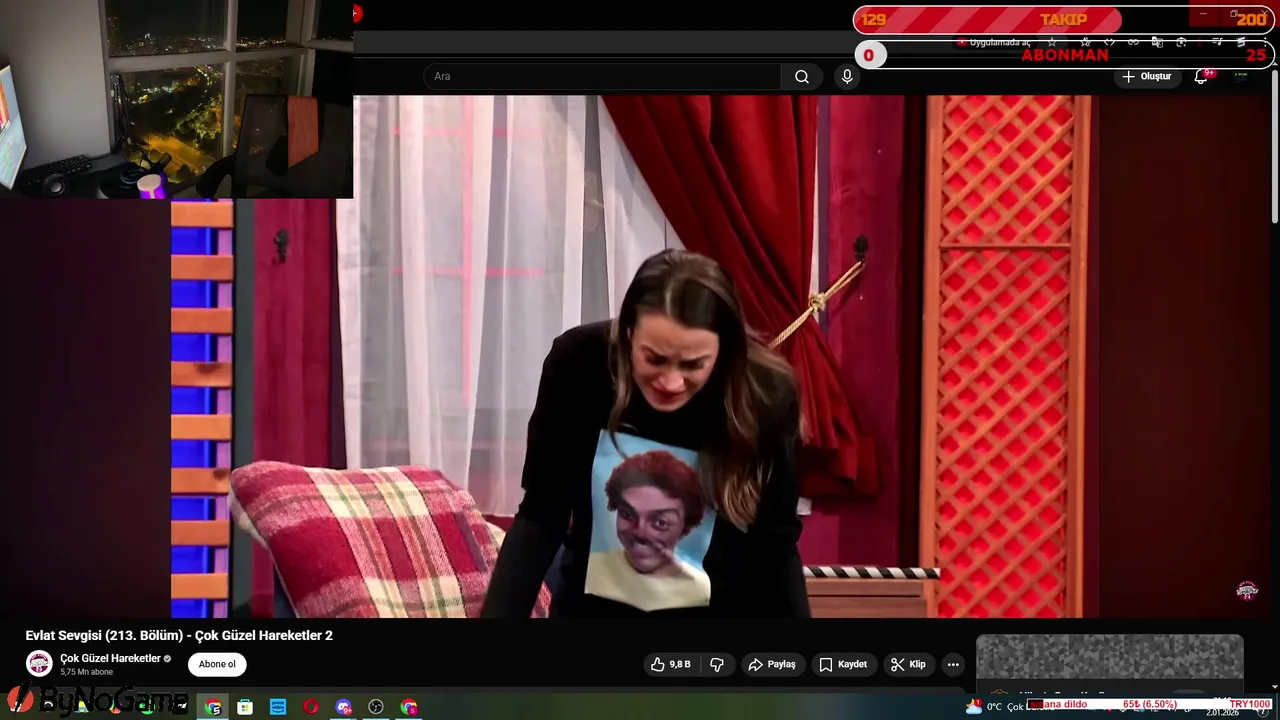This screenshot has width=1280, height=720.
Task: Open Microsoft Store from taskbar
Action: pyautogui.click(x=245, y=707)
